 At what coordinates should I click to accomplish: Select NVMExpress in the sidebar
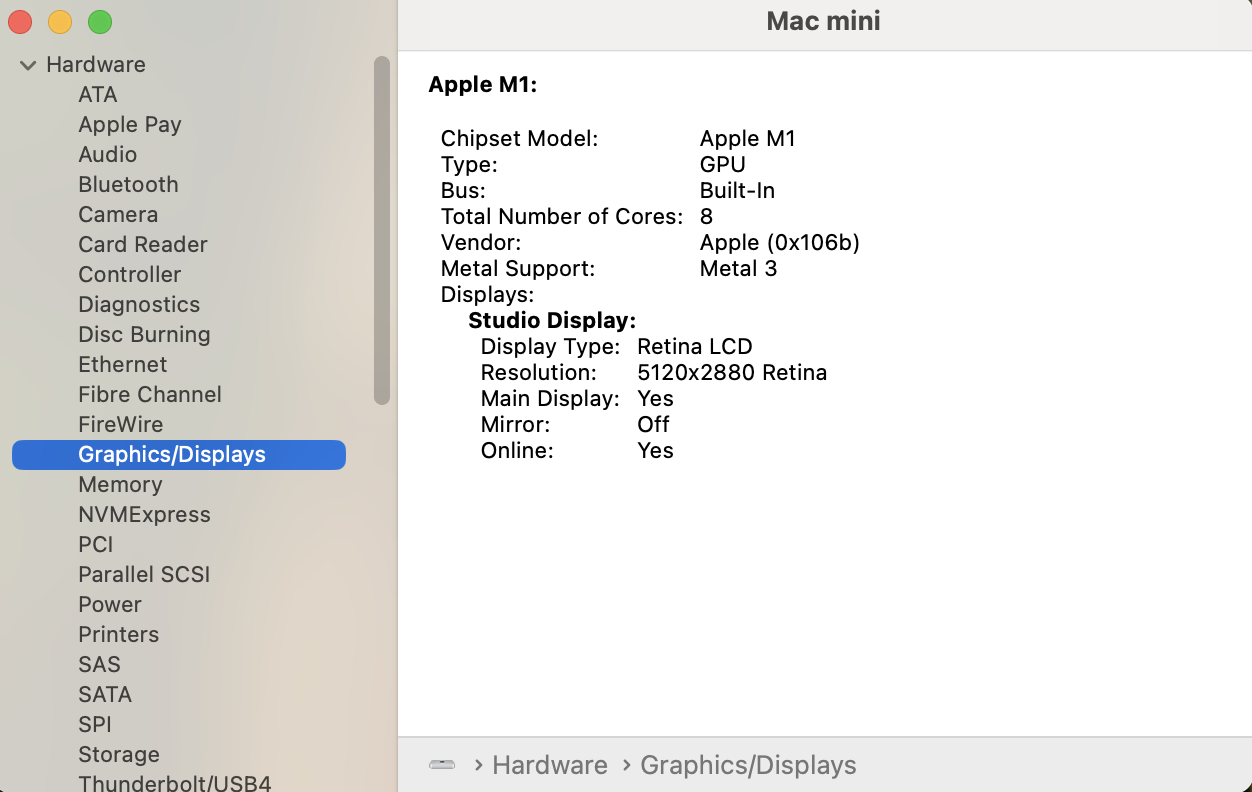[x=145, y=514]
